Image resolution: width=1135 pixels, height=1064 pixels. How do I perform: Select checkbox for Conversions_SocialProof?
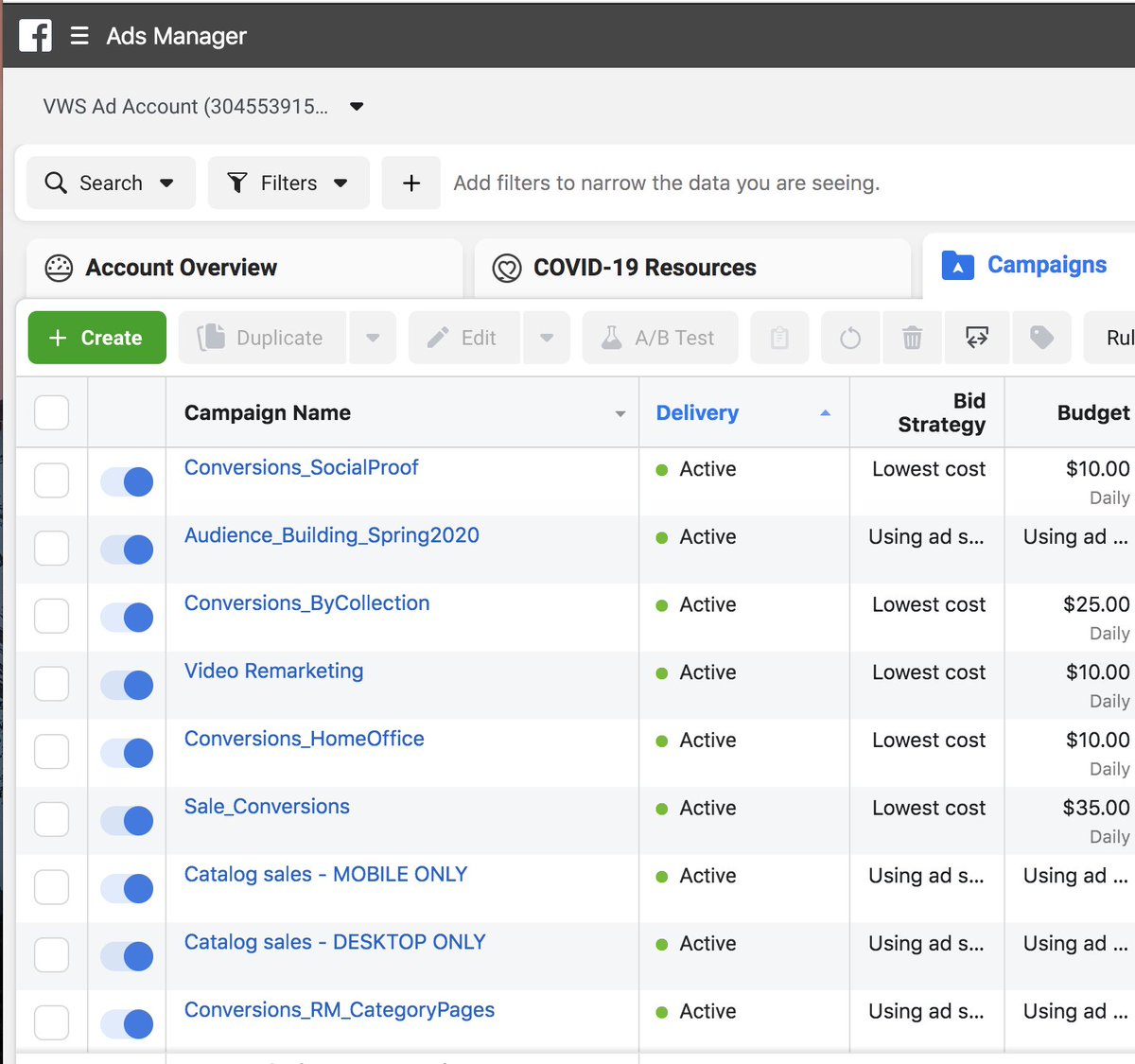tap(51, 480)
